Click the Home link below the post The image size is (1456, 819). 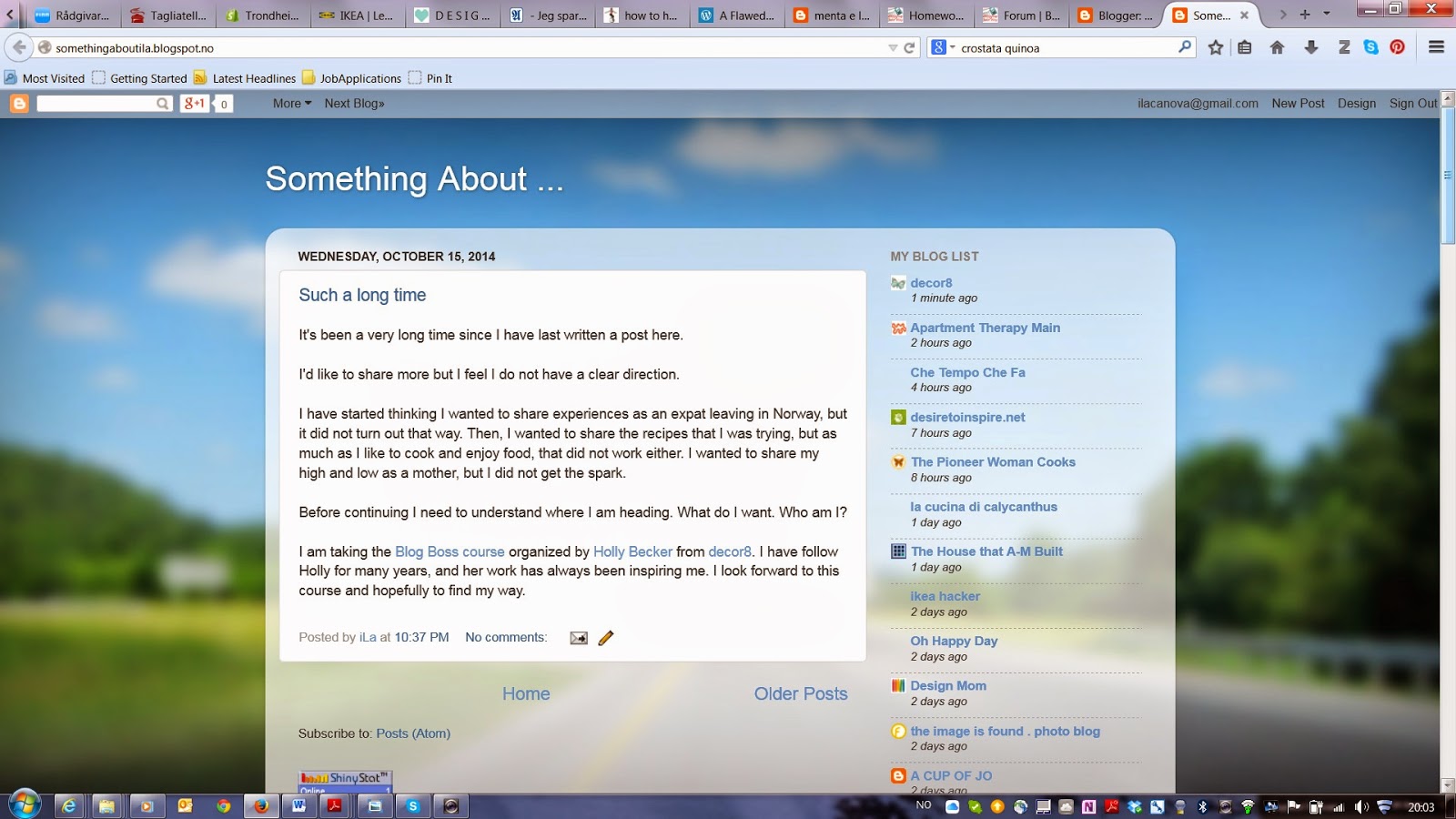pos(526,693)
